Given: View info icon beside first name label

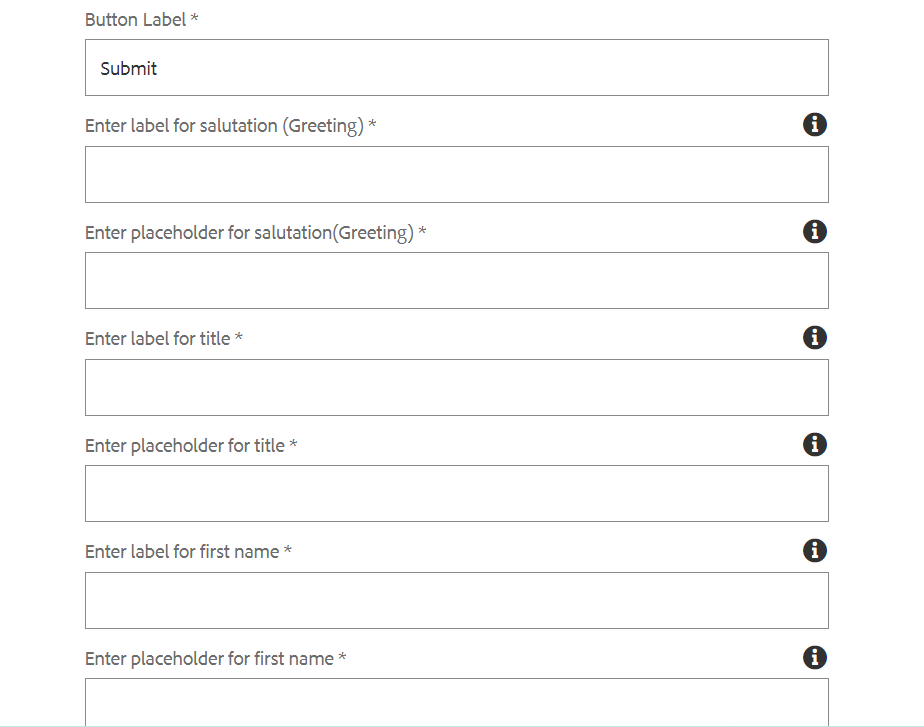Looking at the screenshot, I should [x=814, y=550].
